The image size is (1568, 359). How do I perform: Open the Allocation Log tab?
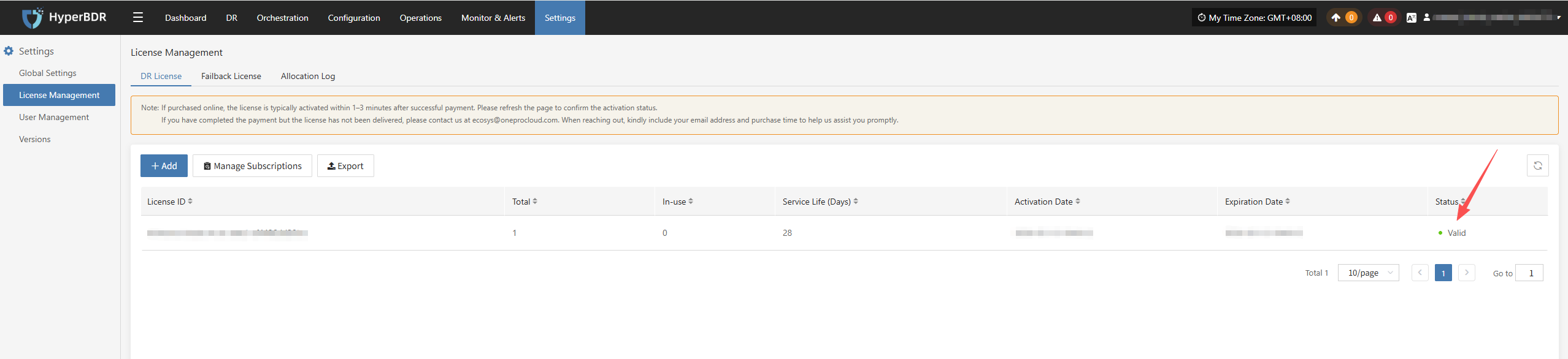click(307, 77)
